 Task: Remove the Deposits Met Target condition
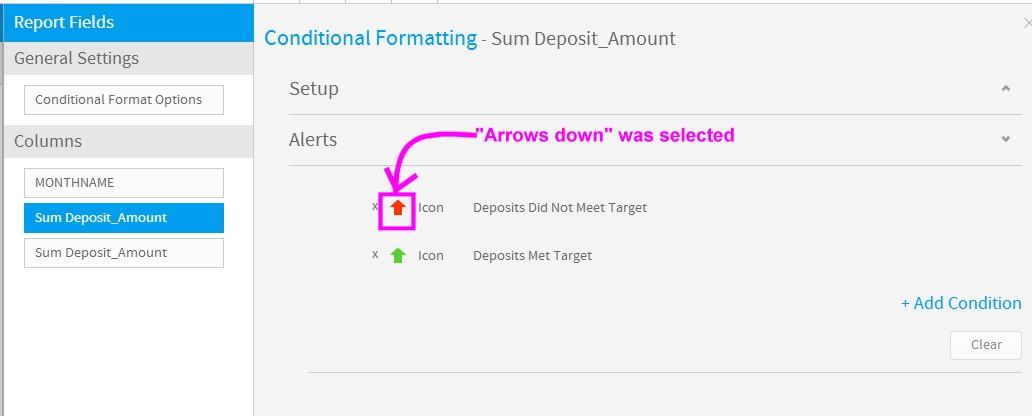(375, 255)
